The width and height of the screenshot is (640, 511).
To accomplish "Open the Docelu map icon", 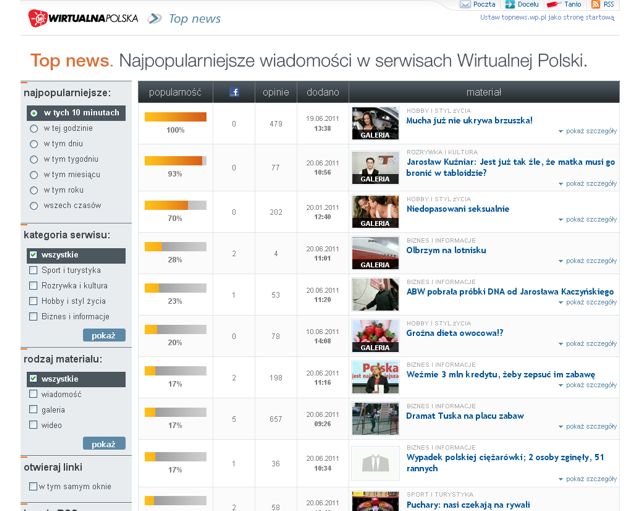I will tap(510, 4).
